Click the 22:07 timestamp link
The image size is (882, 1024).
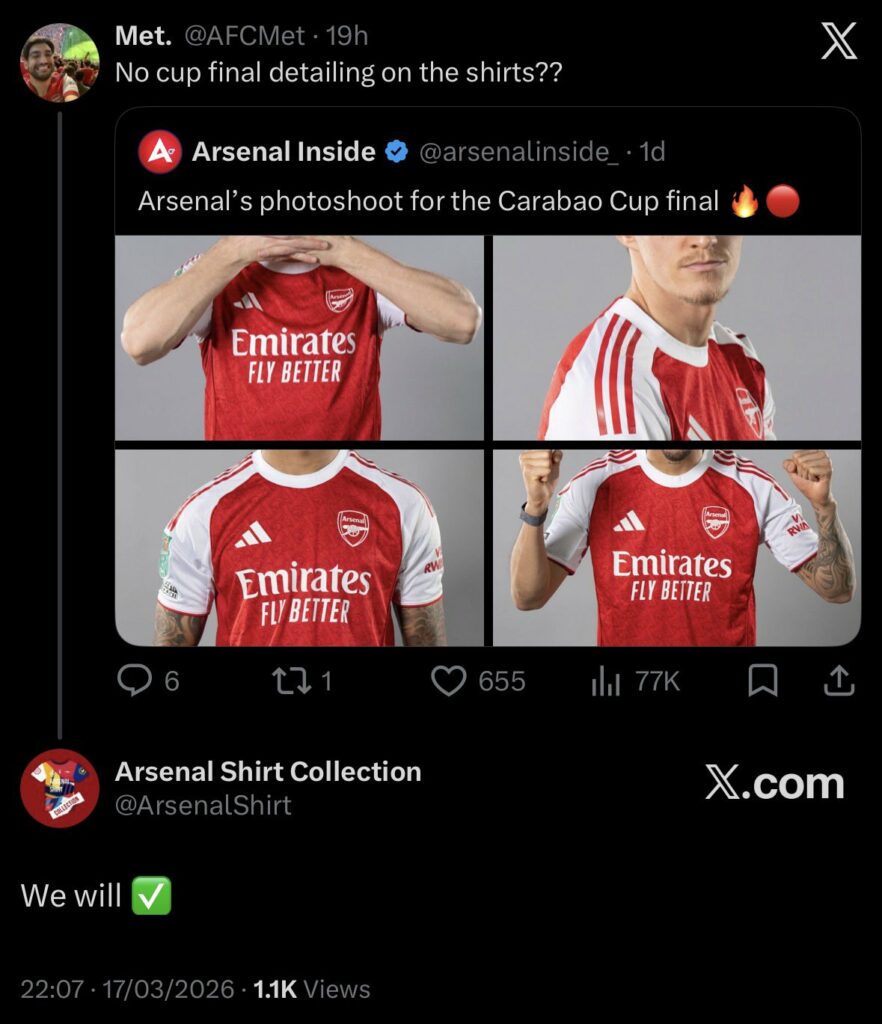click(x=50, y=990)
